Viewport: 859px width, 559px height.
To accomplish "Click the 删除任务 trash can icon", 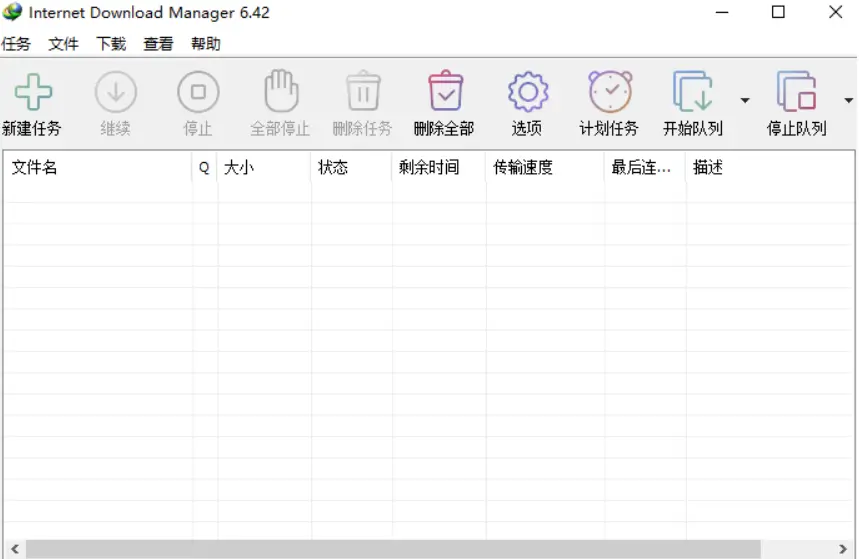I will tap(363, 91).
